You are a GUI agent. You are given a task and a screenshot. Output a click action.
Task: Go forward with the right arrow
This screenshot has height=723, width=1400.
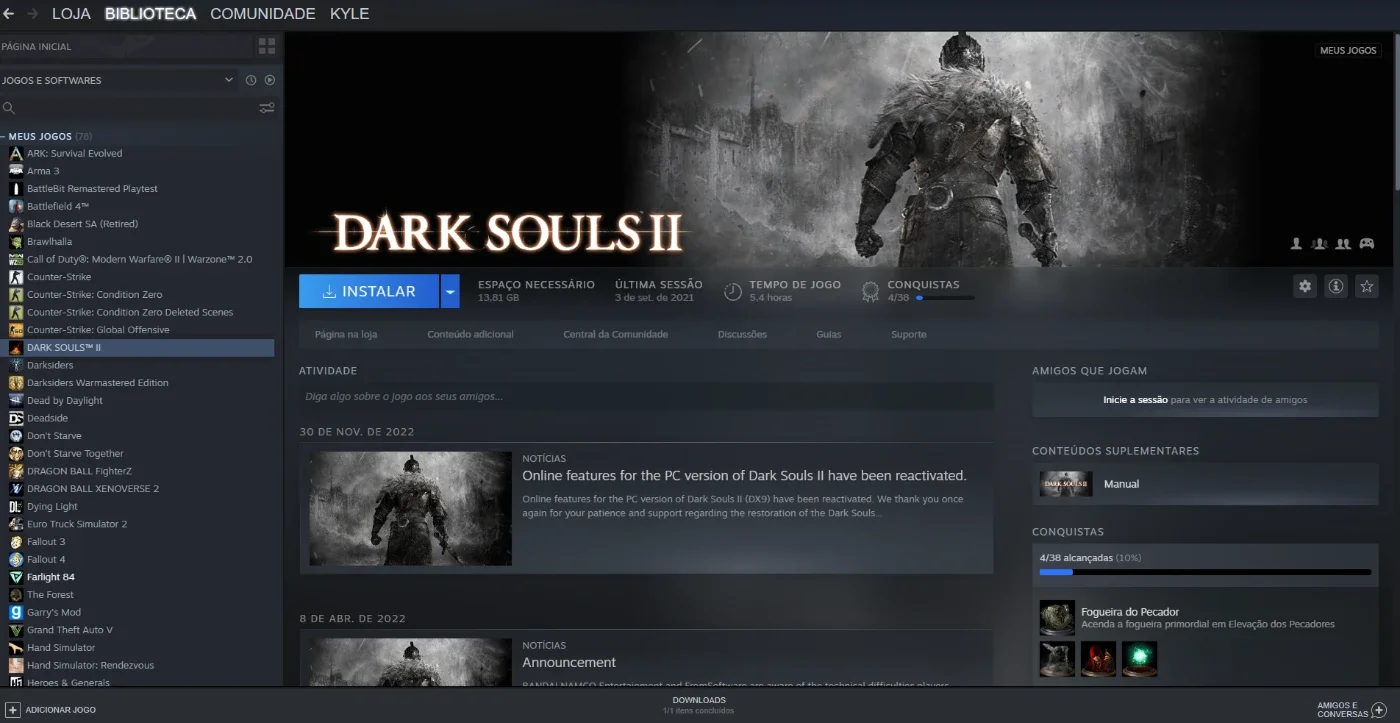(32, 14)
